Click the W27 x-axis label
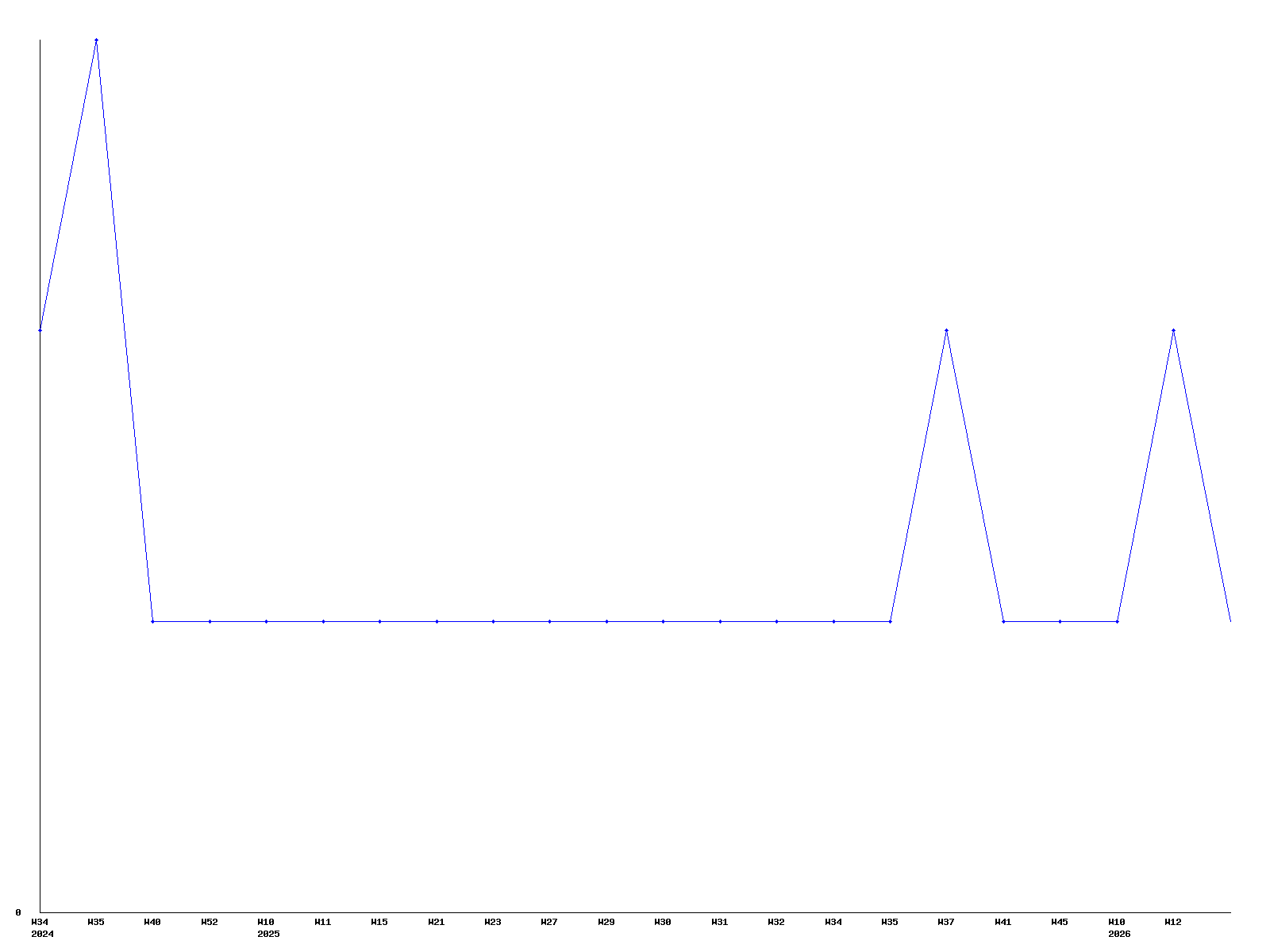Image resolution: width=1270 pixels, height=952 pixels. point(549,922)
